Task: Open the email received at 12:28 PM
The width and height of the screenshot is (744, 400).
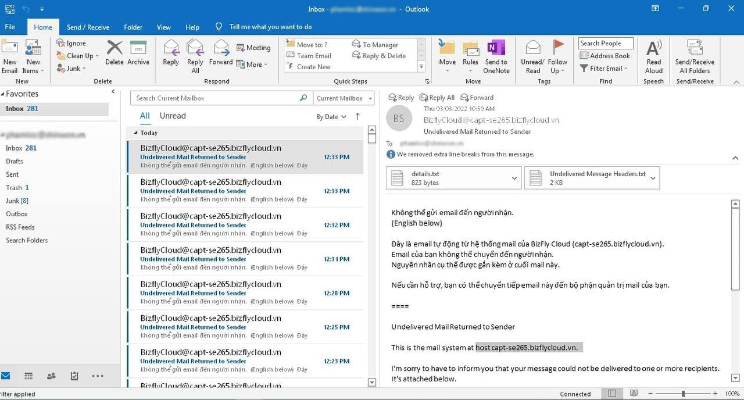Action: coord(246,293)
